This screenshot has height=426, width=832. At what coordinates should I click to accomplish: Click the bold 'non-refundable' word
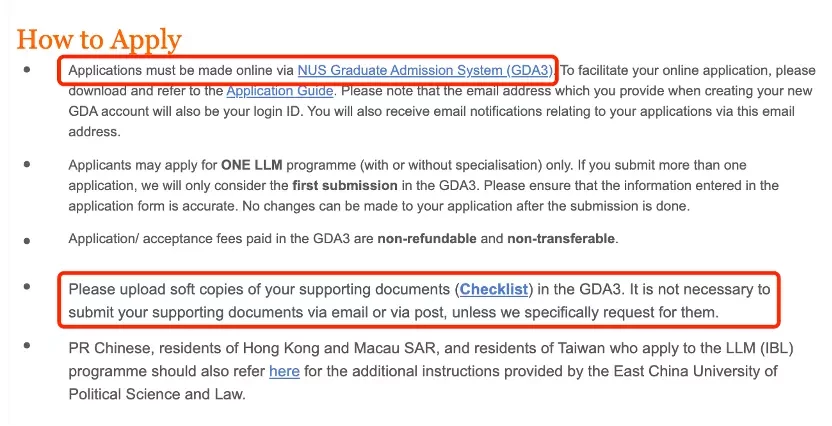tap(427, 239)
